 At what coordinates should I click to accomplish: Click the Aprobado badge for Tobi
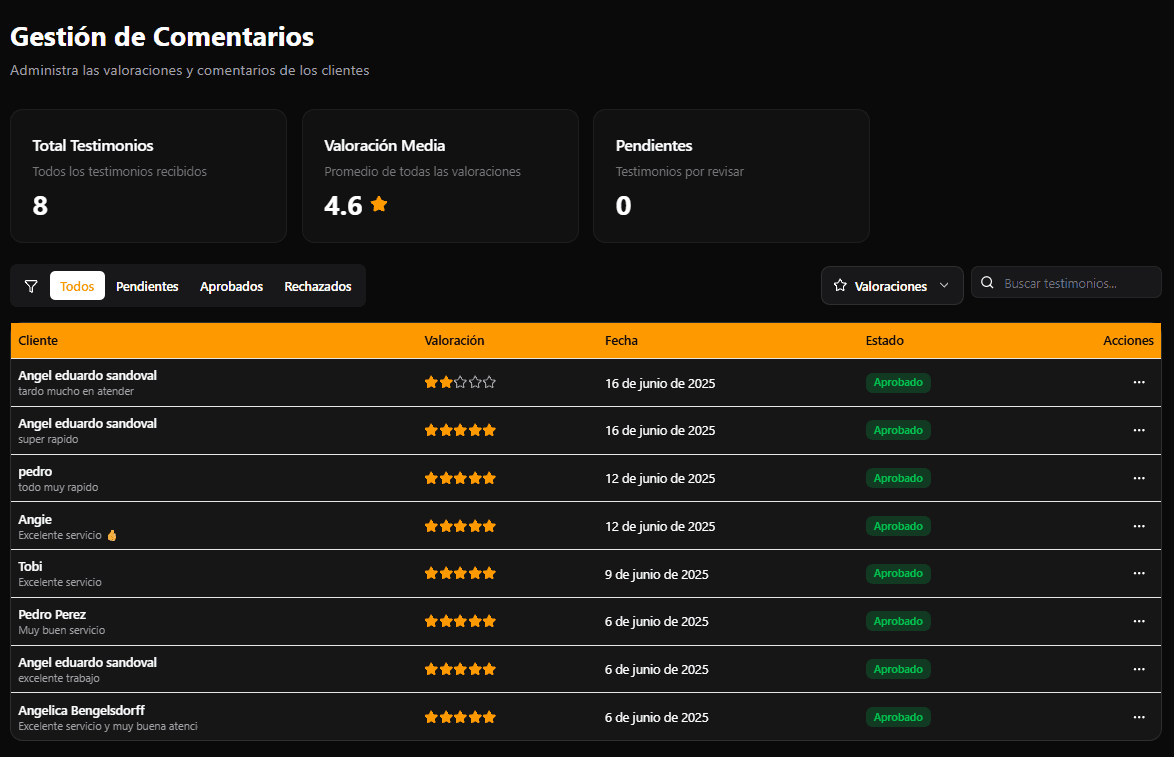pyautogui.click(x=898, y=574)
